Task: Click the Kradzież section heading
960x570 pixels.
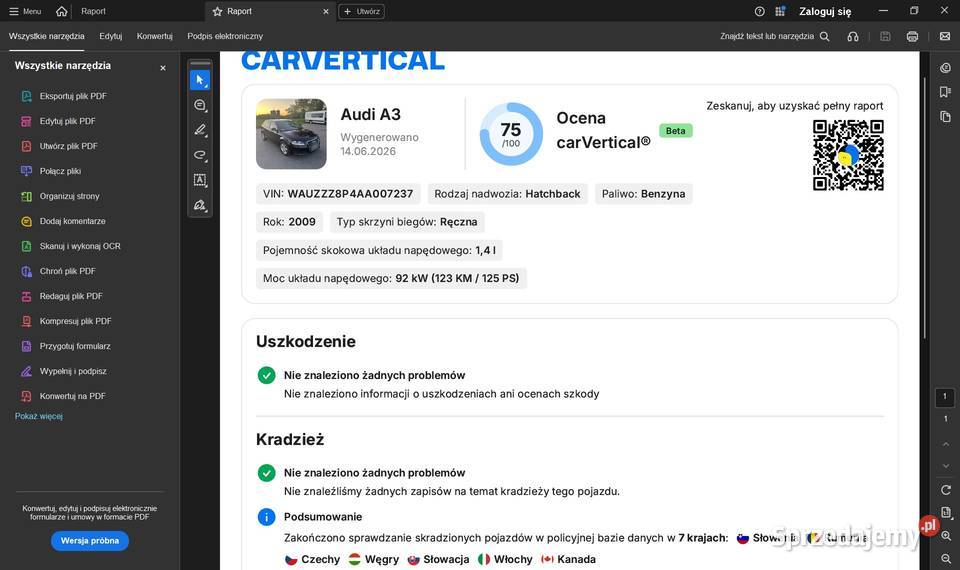Action: pyautogui.click(x=290, y=440)
